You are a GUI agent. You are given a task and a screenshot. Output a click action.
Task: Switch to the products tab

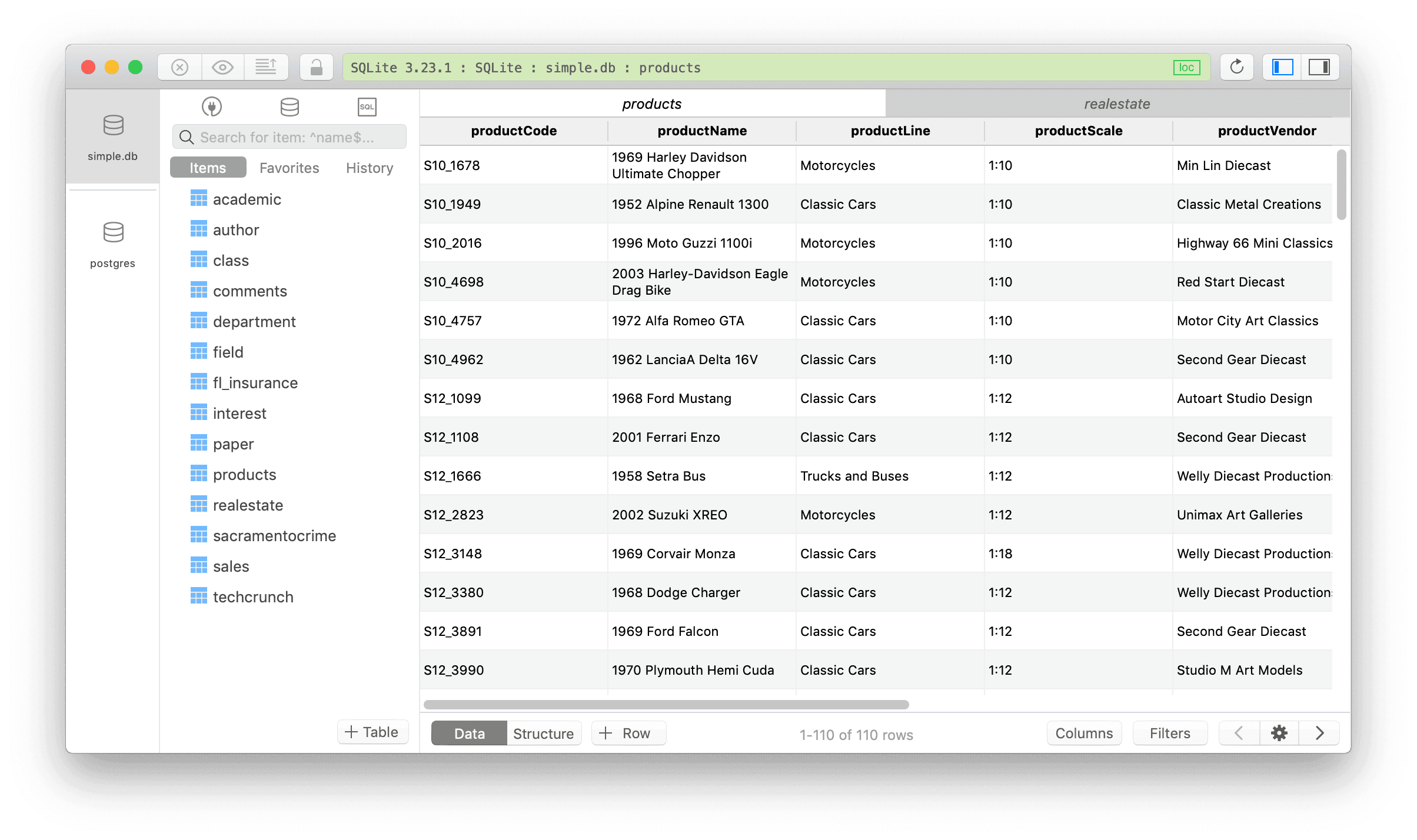tap(652, 104)
